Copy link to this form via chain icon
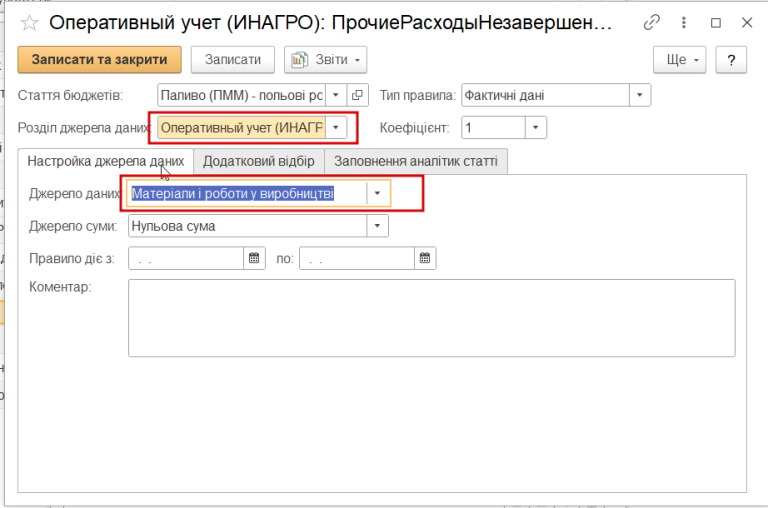Image resolution: width=768 pixels, height=508 pixels. click(651, 23)
